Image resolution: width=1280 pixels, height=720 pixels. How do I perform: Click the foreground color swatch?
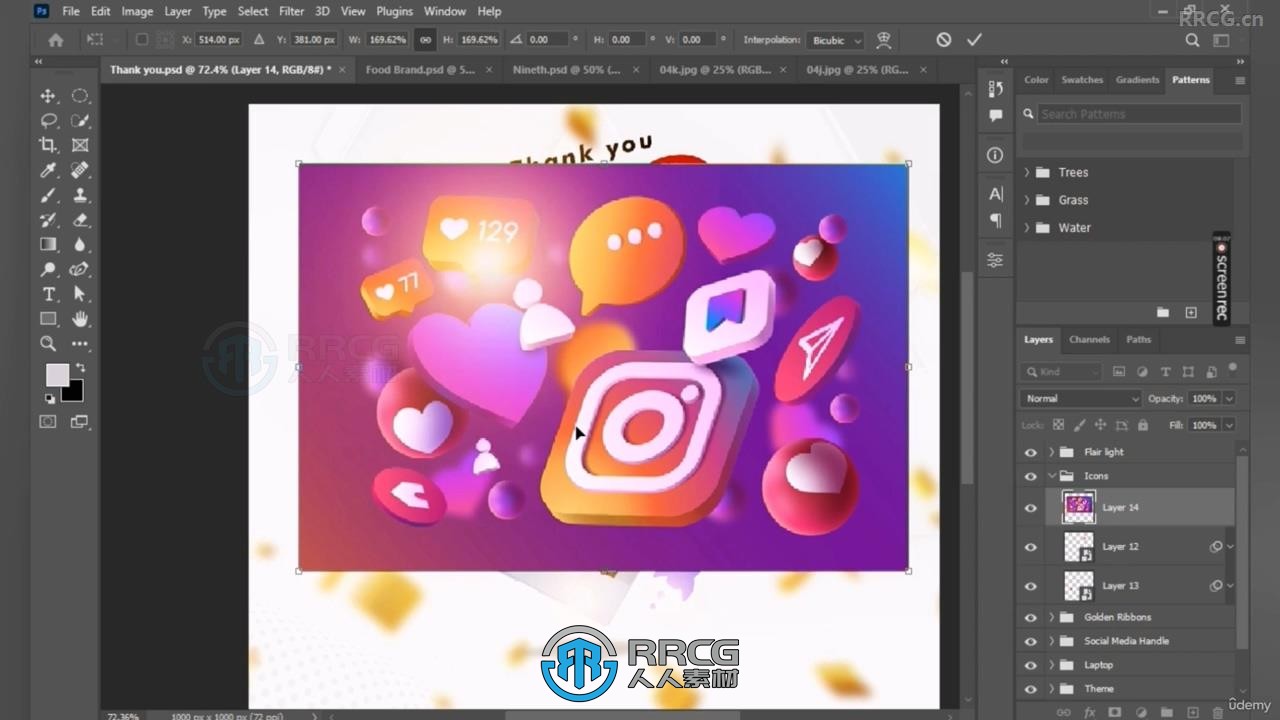pos(57,375)
